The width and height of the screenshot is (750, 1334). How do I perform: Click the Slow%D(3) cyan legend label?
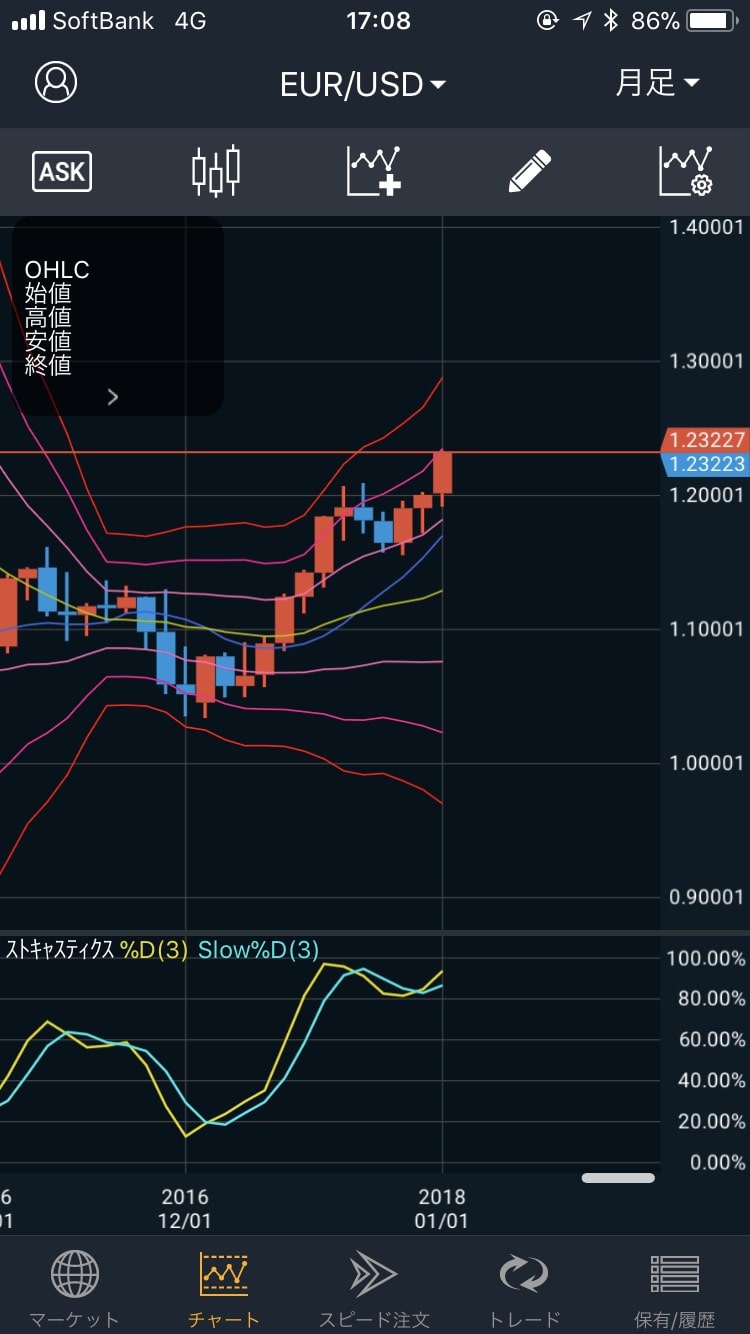tap(258, 950)
